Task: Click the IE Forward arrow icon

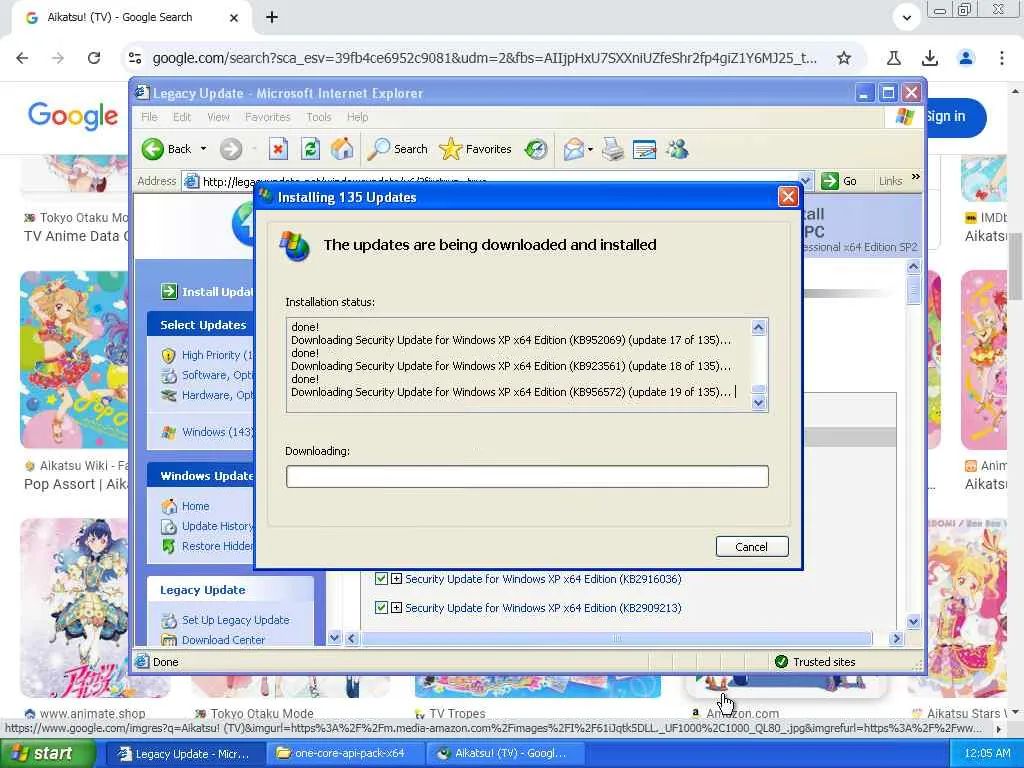Action: (231, 150)
